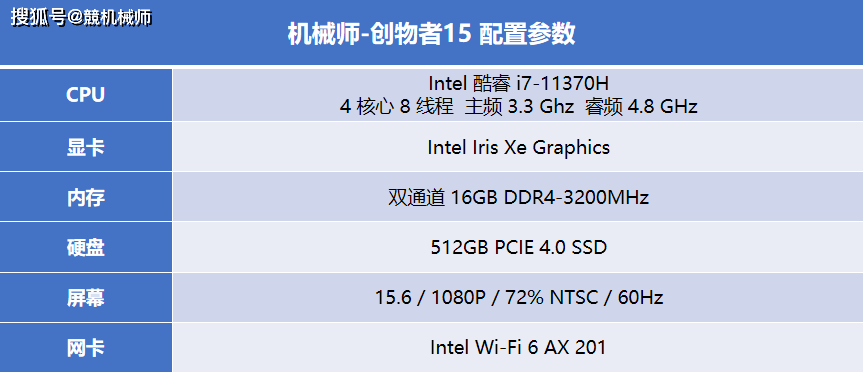Screen dimensions: 863x372
Task: Click the 512GB PCIE 4.0 SSD value
Action: point(518,248)
